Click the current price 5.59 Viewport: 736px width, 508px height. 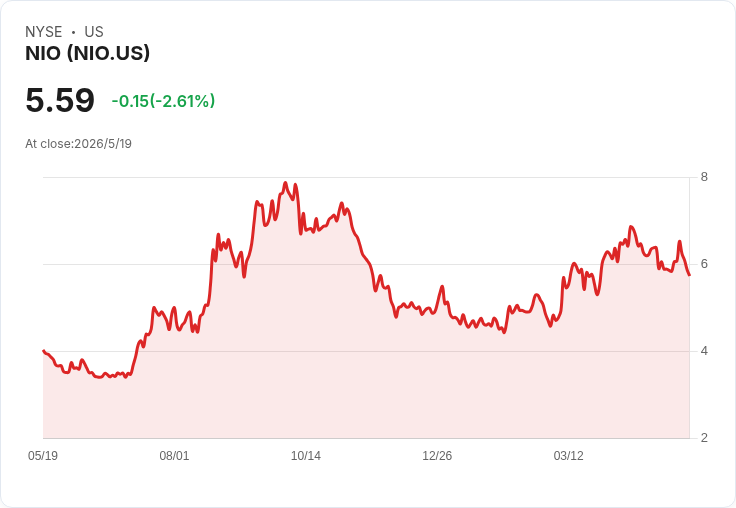60,100
